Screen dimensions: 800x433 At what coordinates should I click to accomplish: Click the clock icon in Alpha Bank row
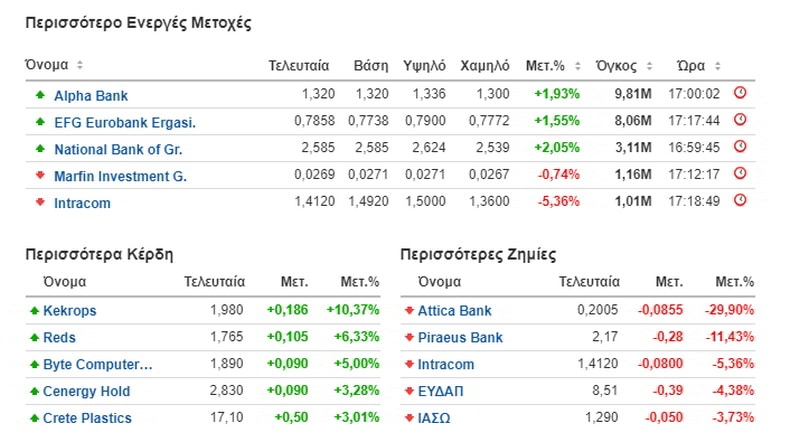[740, 93]
